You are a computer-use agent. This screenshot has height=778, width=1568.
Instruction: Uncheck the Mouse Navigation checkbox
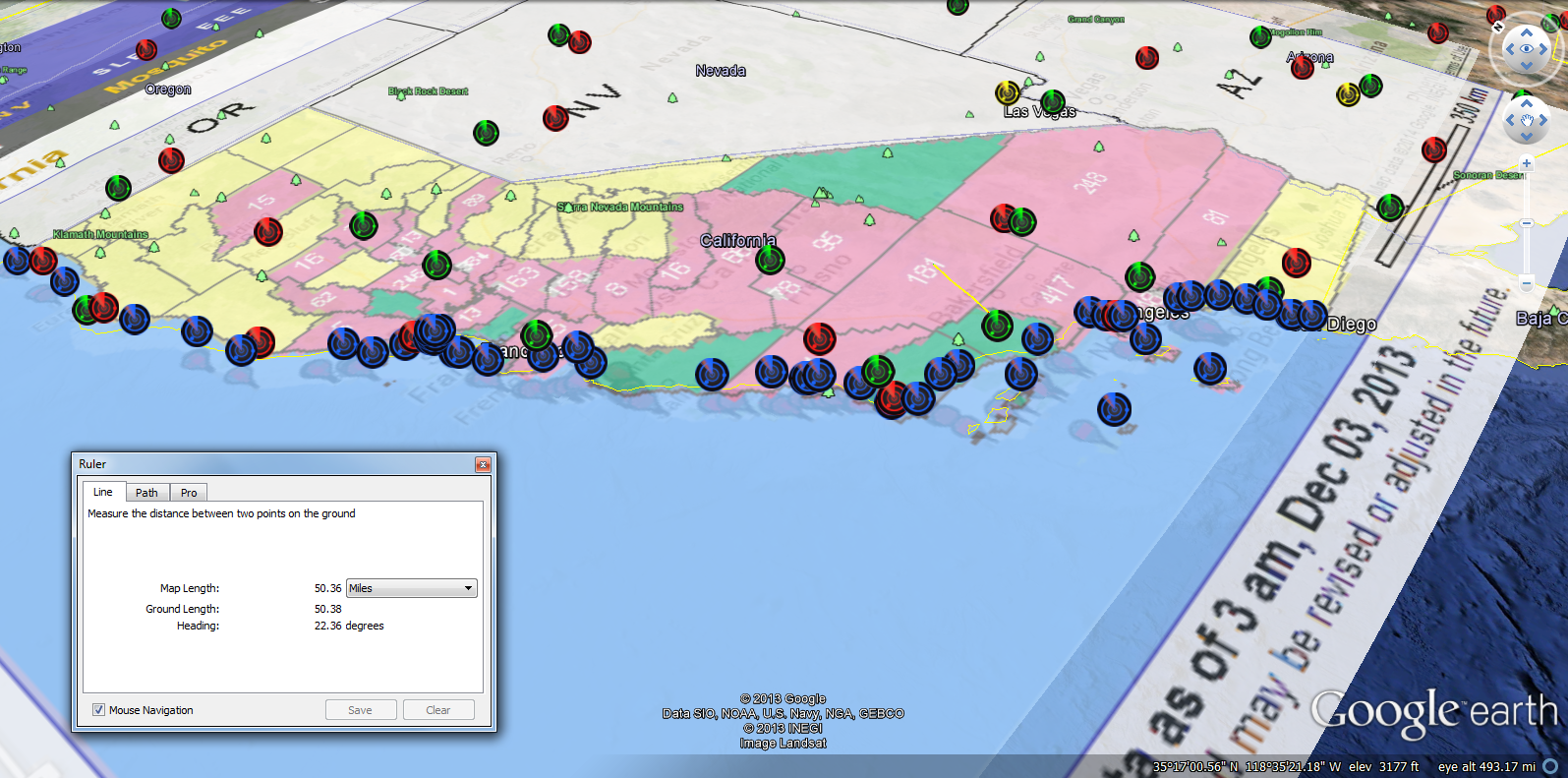[x=99, y=710]
